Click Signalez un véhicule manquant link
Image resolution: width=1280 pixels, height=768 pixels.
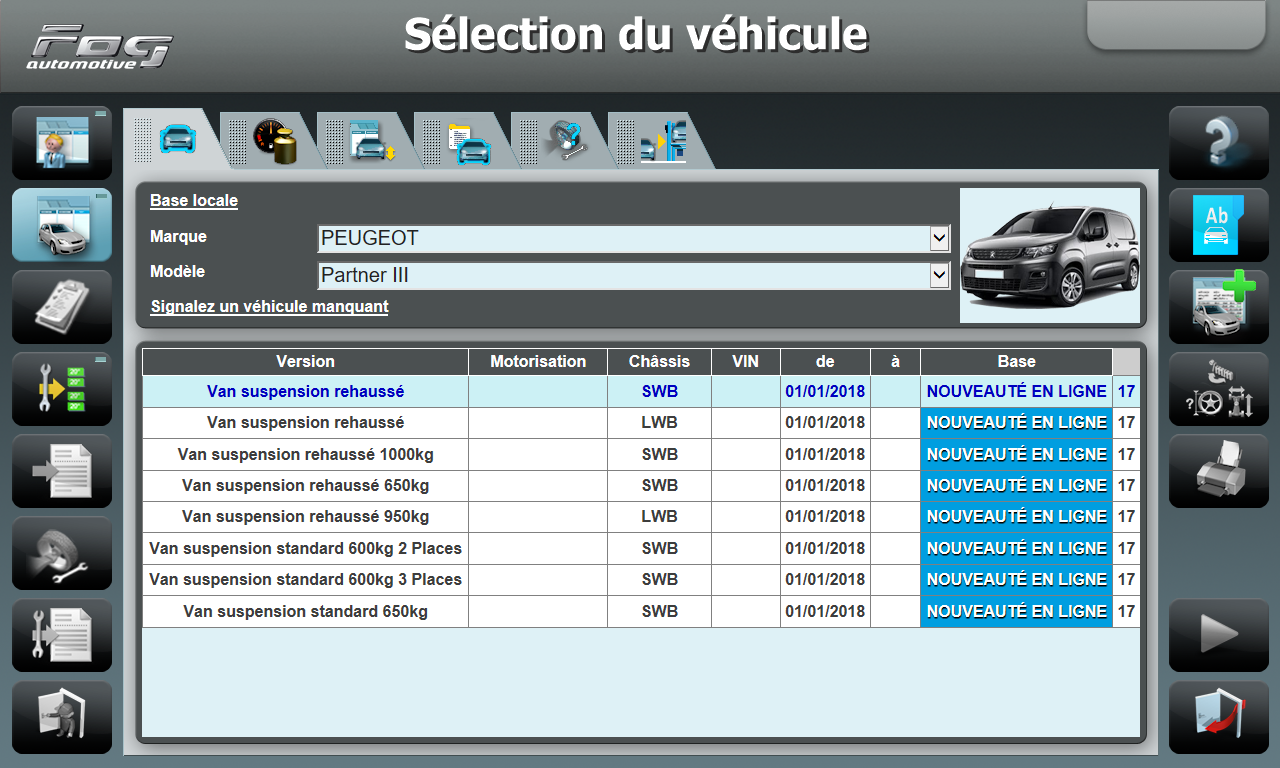(x=269, y=307)
